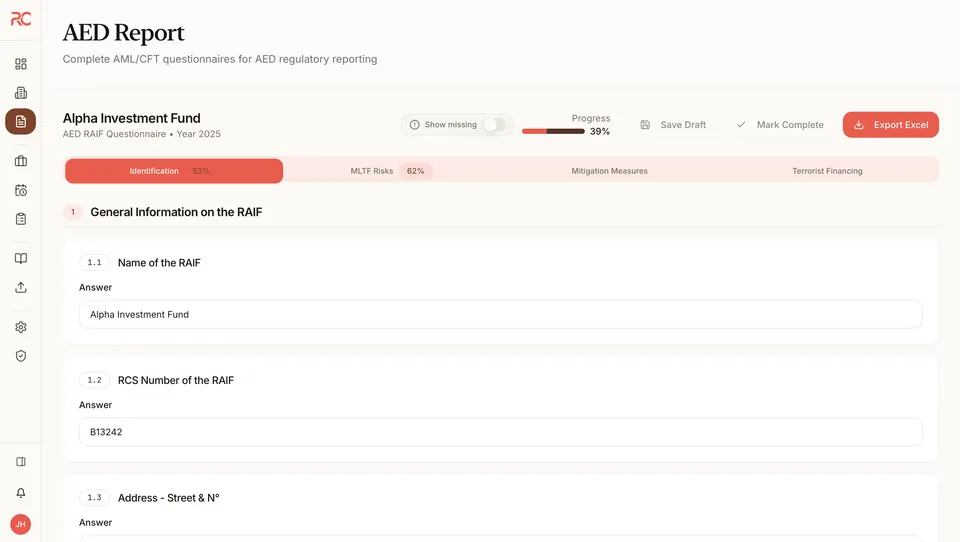Screen dimensions: 960x542
Task: Toggle the Show missing switch
Action: pos(494,125)
